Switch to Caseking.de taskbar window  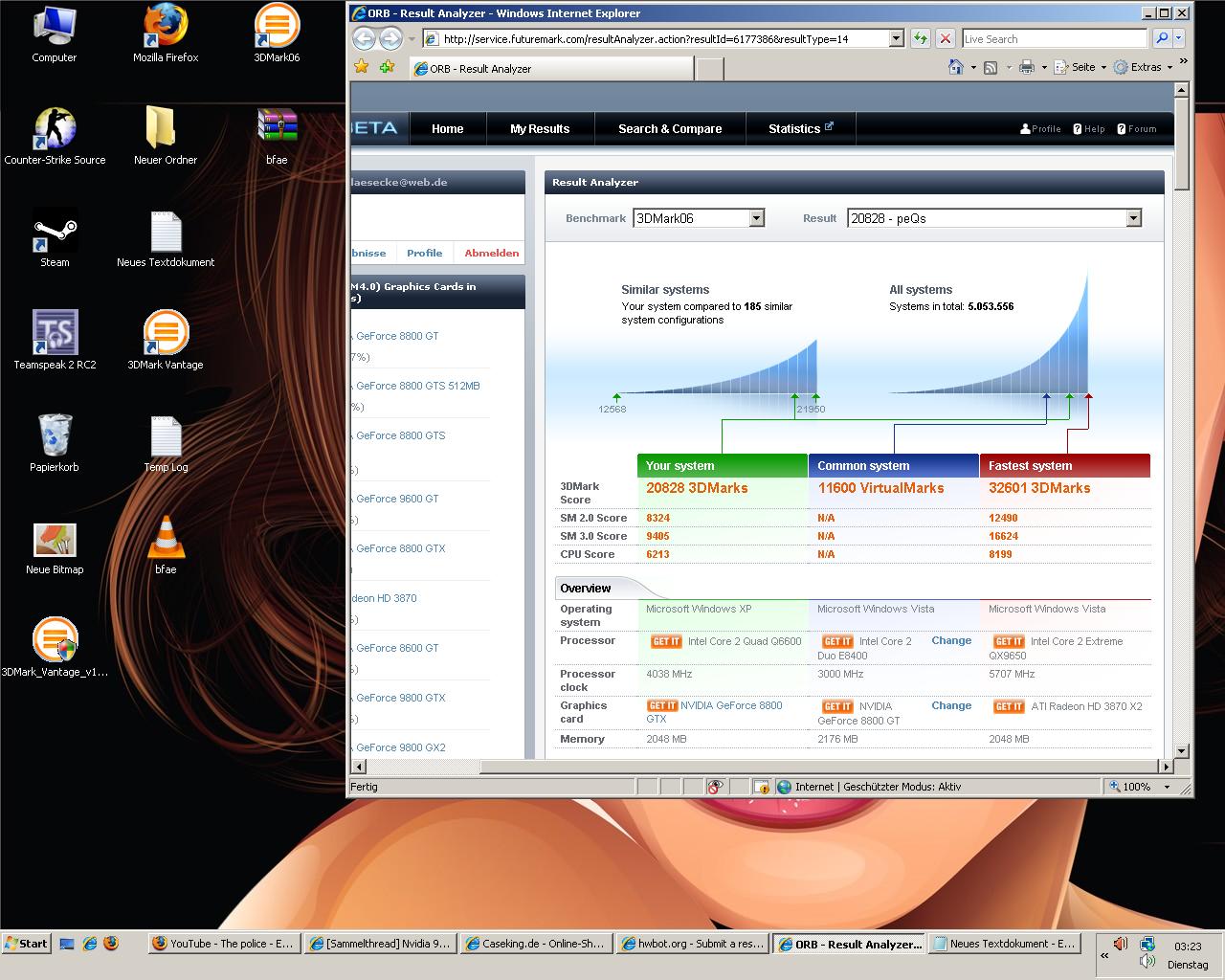tap(536, 944)
